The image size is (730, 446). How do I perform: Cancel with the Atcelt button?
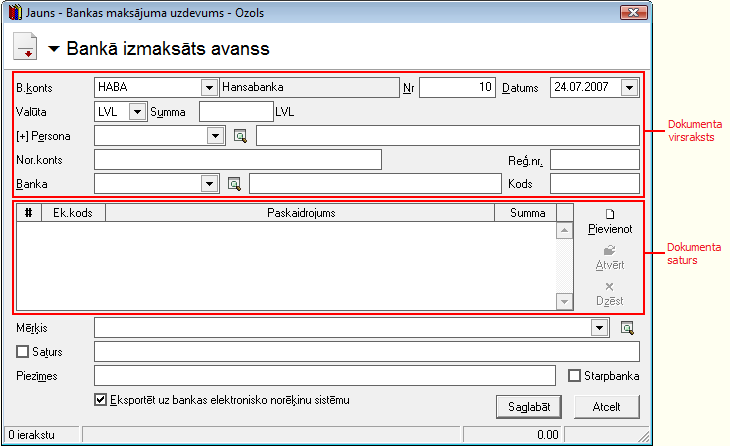click(607, 407)
